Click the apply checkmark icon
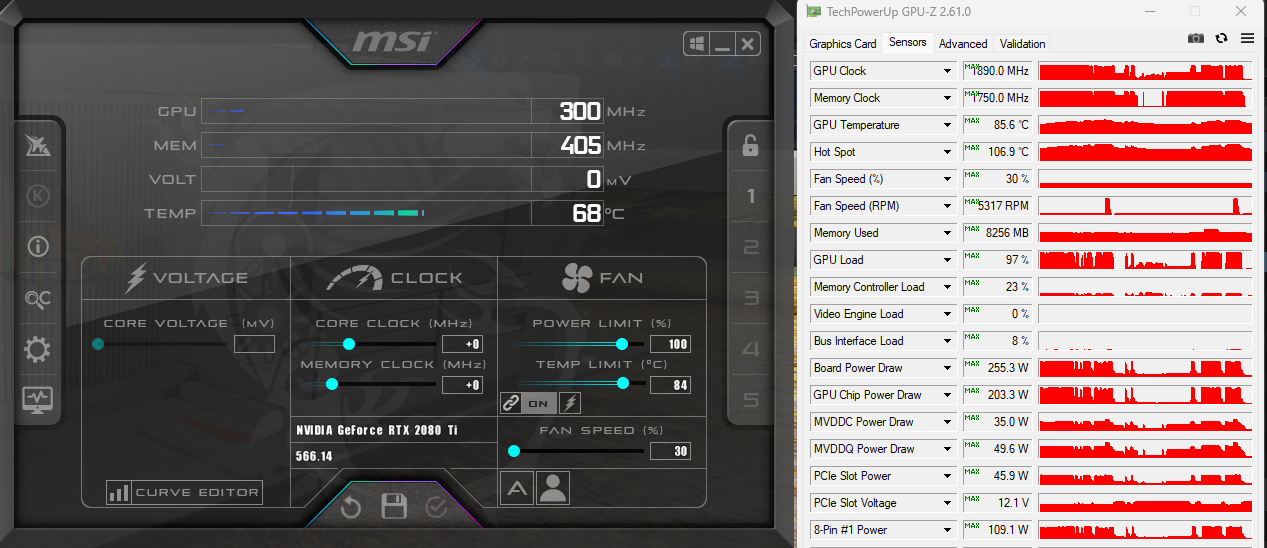1267x548 pixels. tap(436, 507)
